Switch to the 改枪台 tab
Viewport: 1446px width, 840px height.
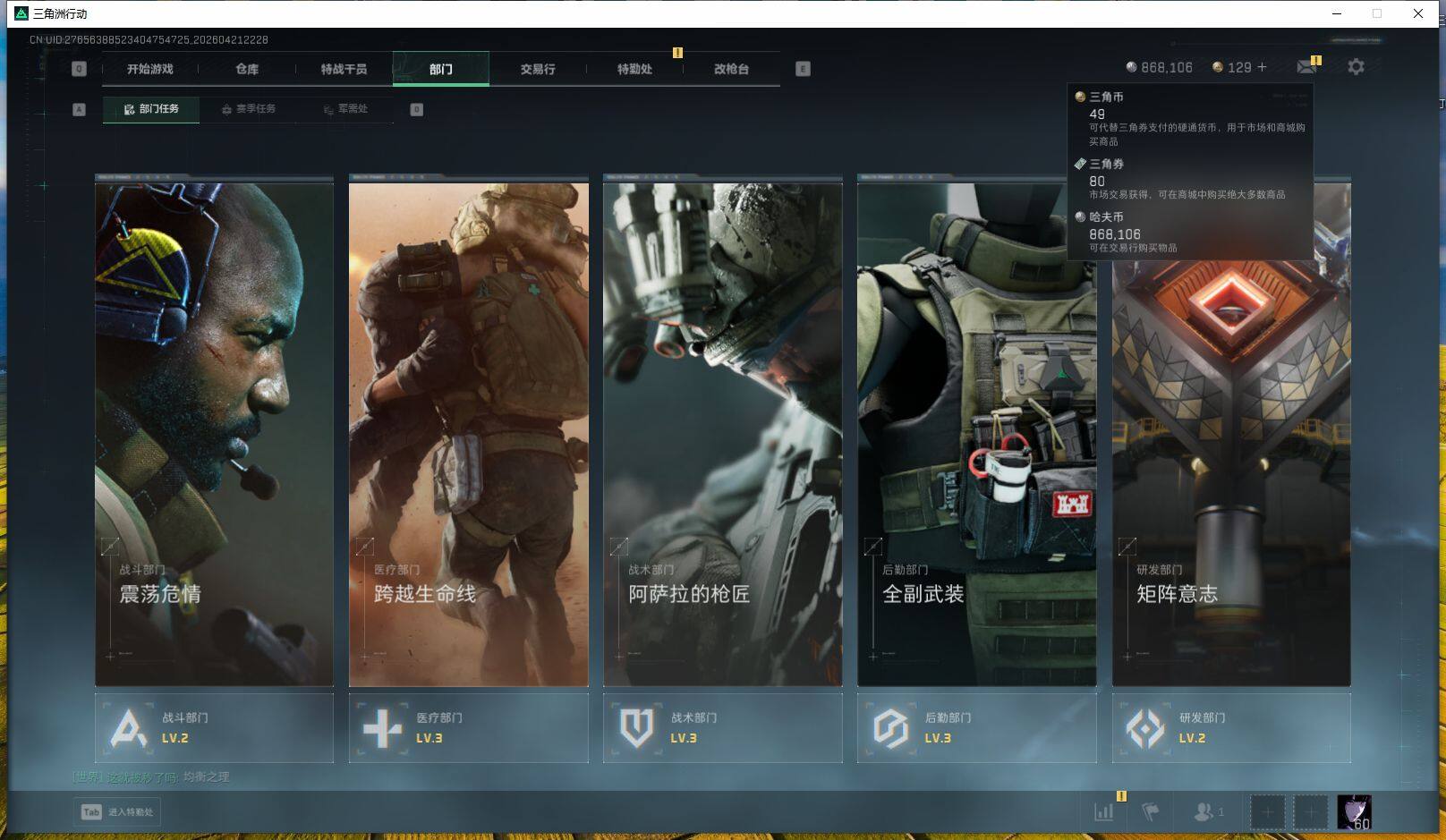(731, 69)
